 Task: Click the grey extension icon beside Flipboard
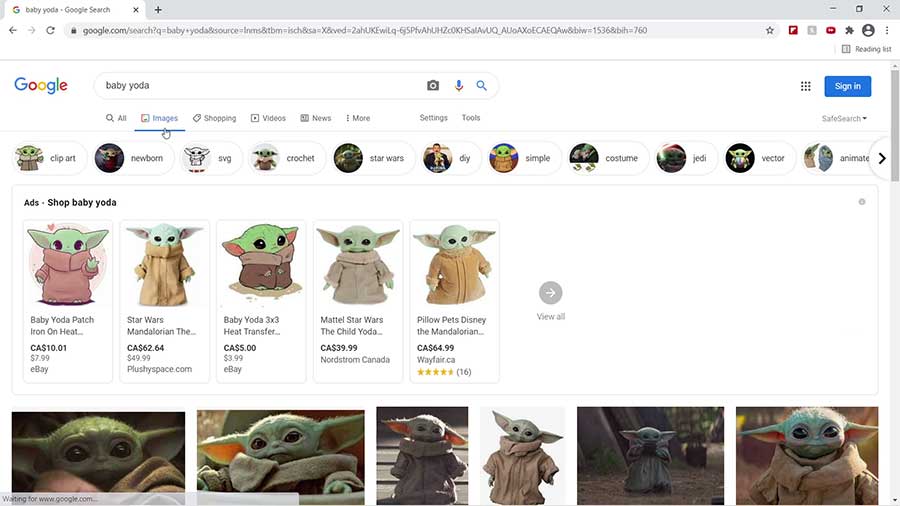[812, 30]
